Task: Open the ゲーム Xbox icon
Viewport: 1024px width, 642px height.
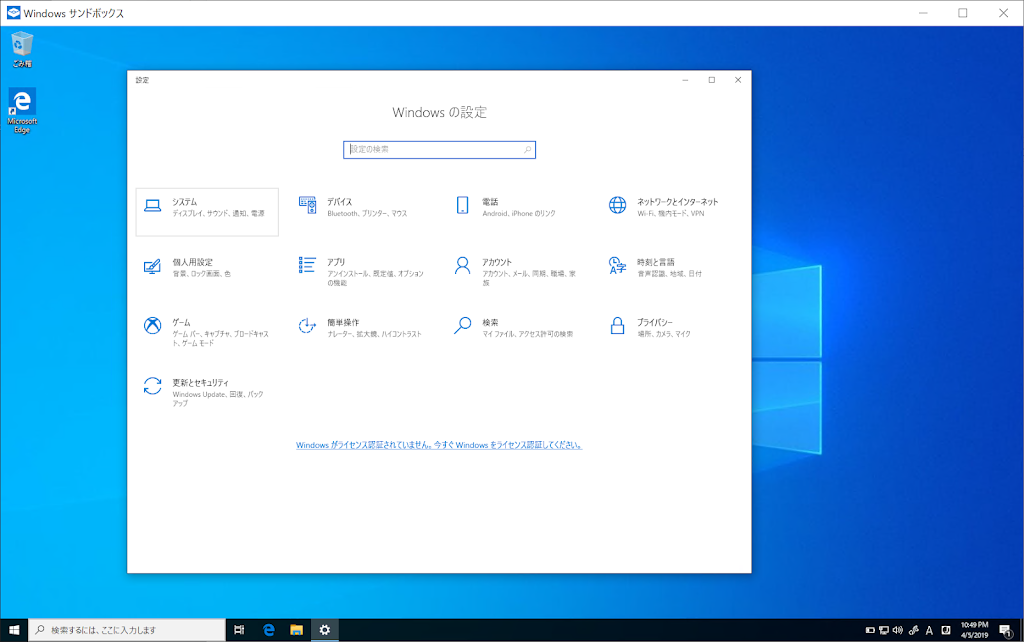Action: pos(152,325)
